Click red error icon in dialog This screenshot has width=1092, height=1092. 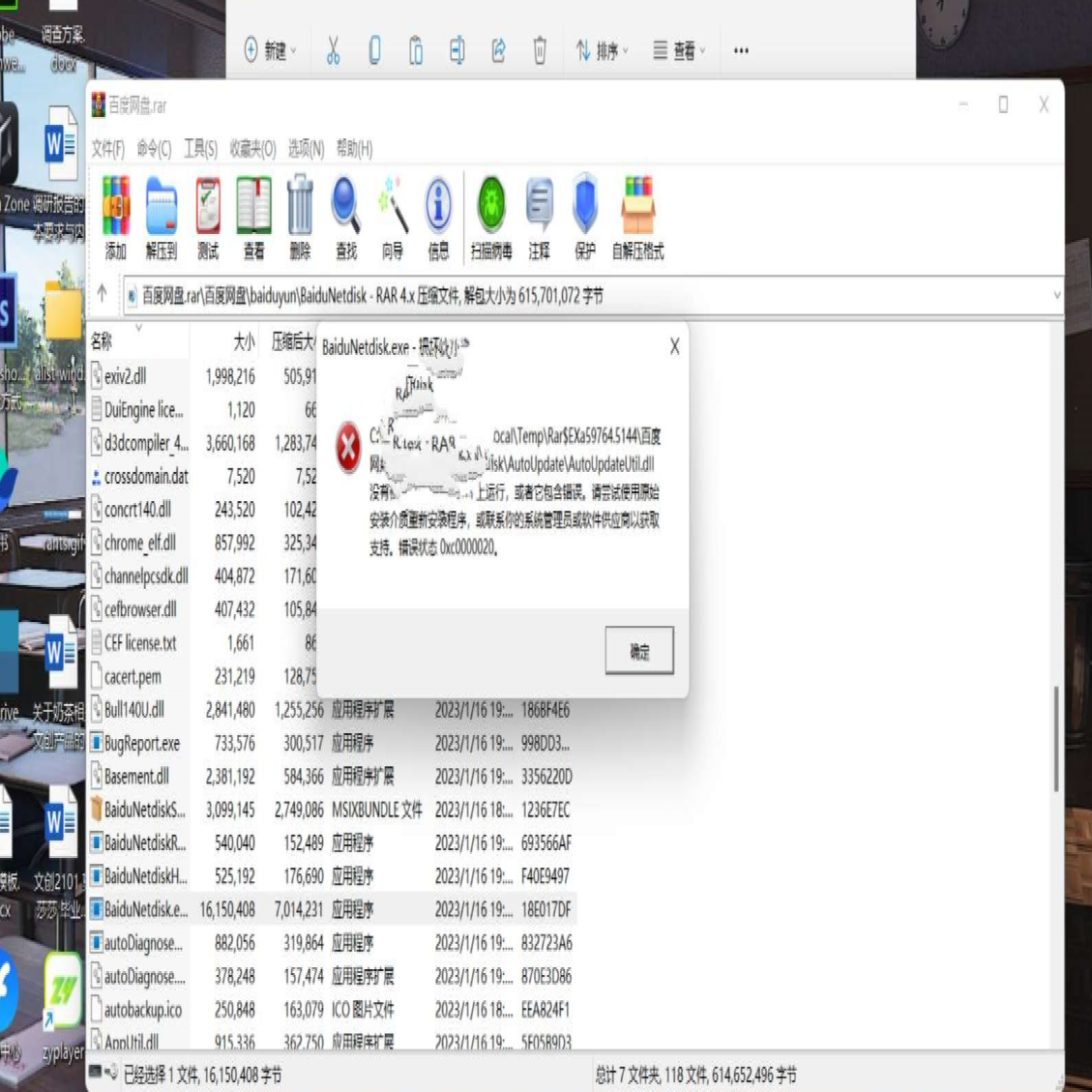coord(348,448)
